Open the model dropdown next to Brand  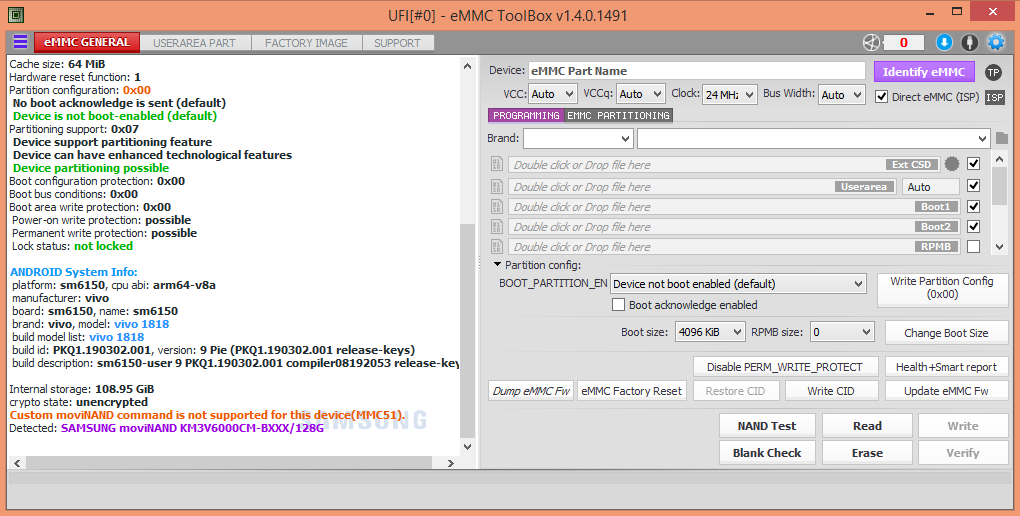click(x=814, y=138)
